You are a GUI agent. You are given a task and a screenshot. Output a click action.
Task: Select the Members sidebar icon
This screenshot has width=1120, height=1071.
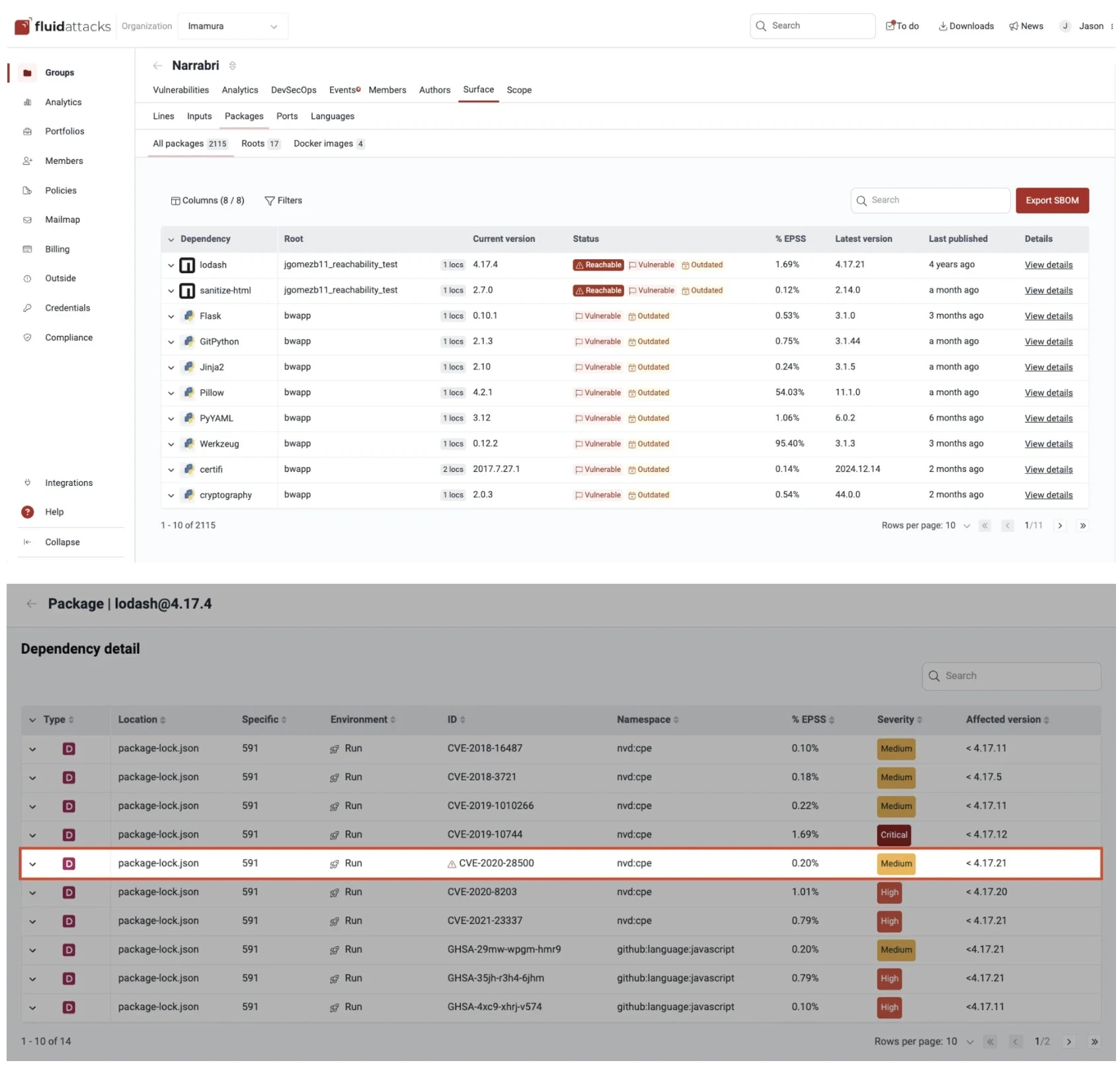click(x=27, y=161)
